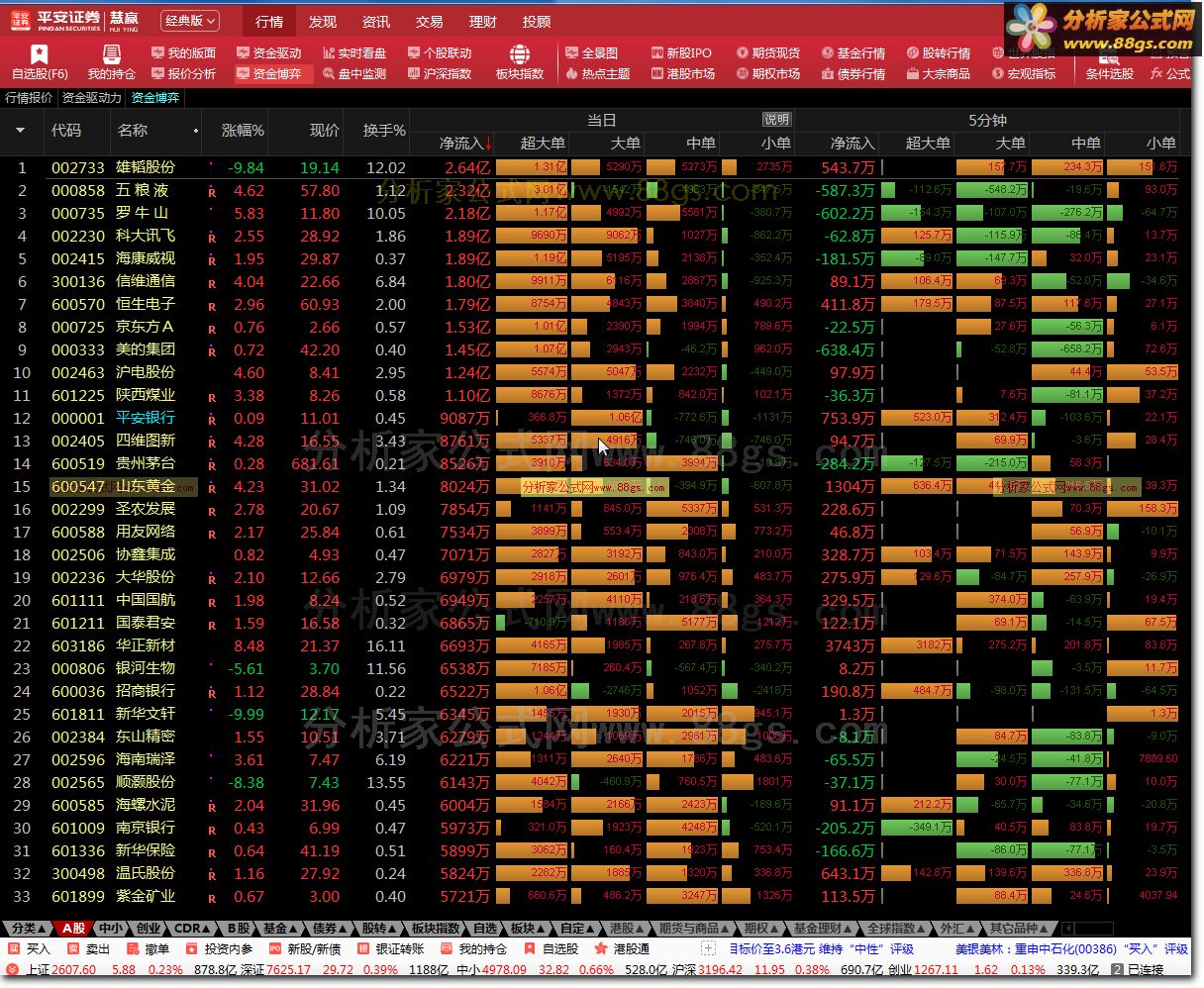1204x988 pixels.
Task: Select the A股 bottom tab
Action: [x=73, y=929]
